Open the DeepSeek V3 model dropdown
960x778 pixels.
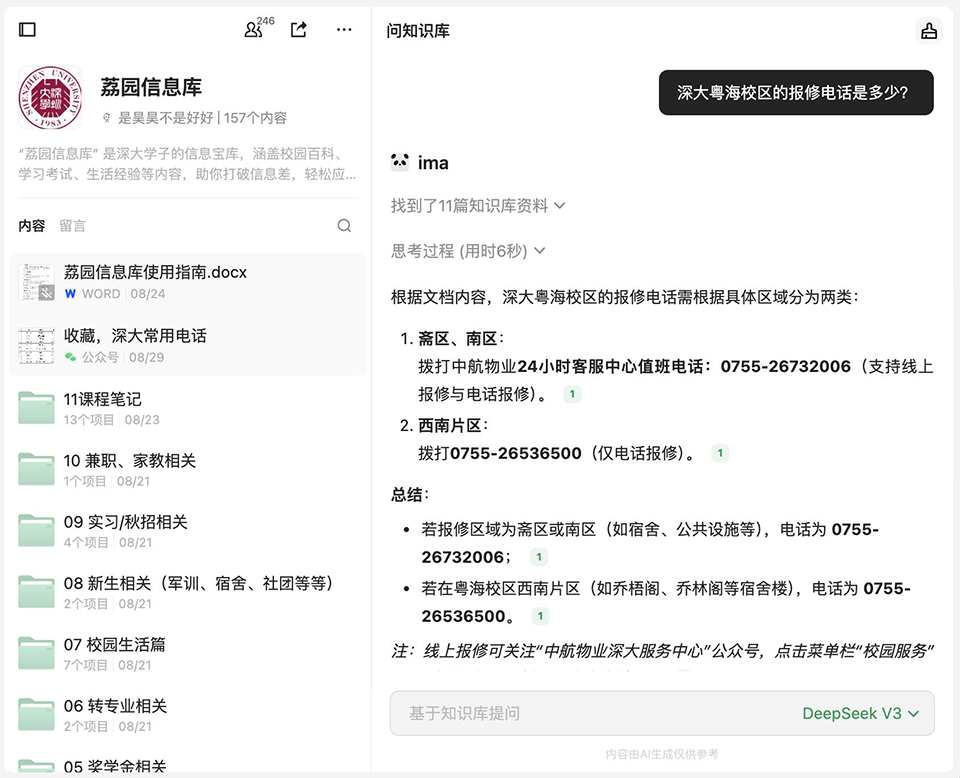[861, 713]
